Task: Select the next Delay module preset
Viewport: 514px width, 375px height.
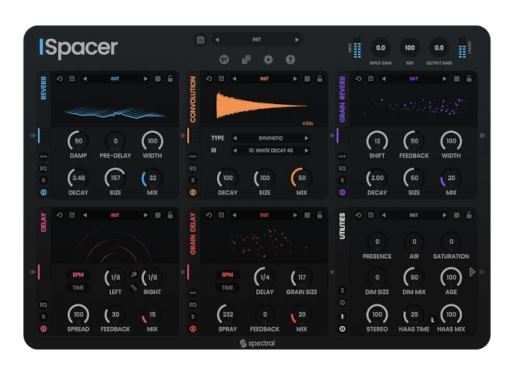Action: coord(146,215)
